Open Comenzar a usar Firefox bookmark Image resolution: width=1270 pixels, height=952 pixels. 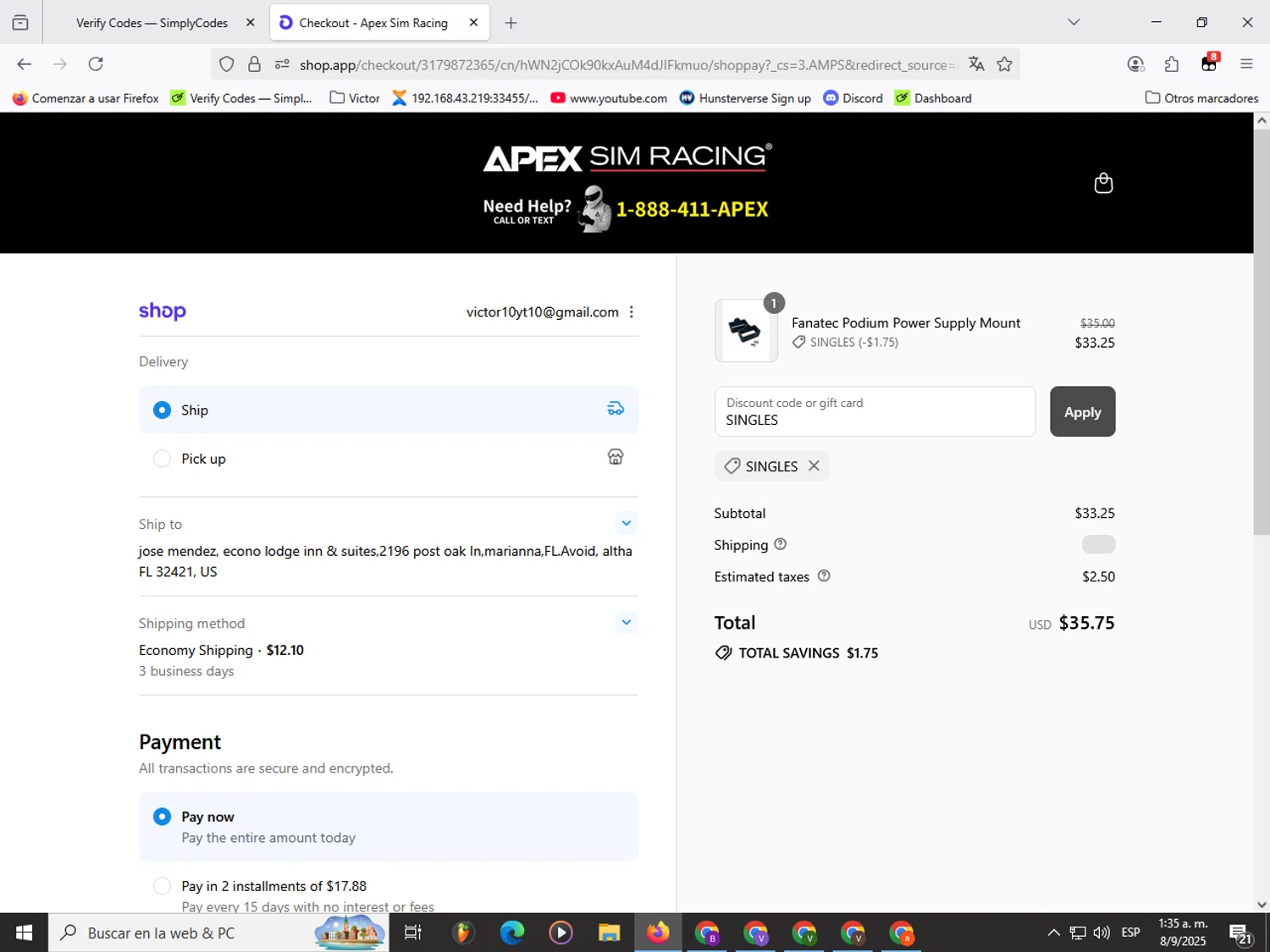pos(86,98)
